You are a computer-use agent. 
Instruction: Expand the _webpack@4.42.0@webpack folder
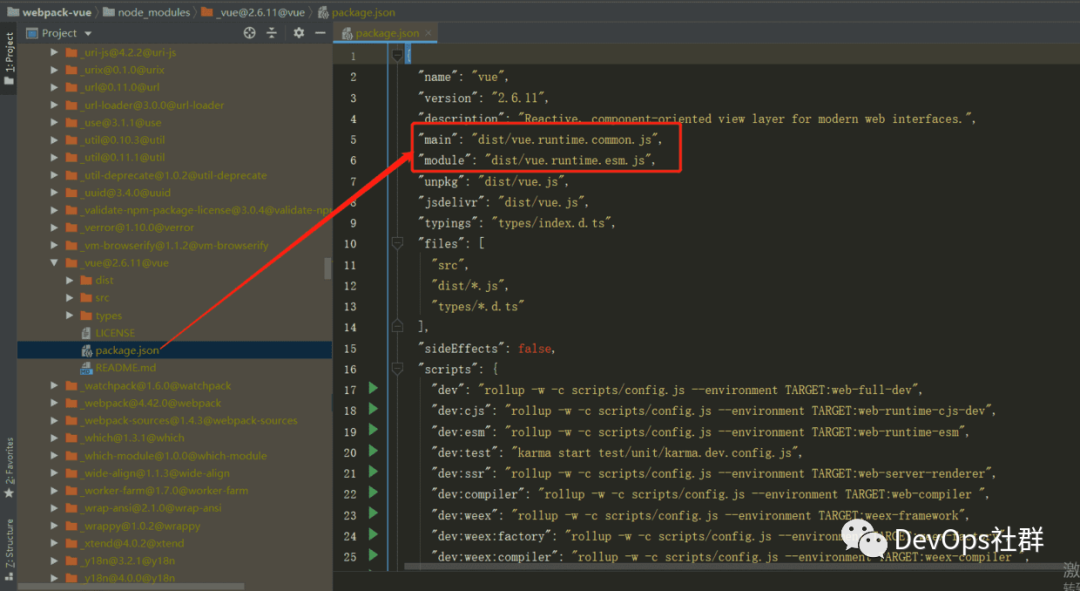coord(54,403)
